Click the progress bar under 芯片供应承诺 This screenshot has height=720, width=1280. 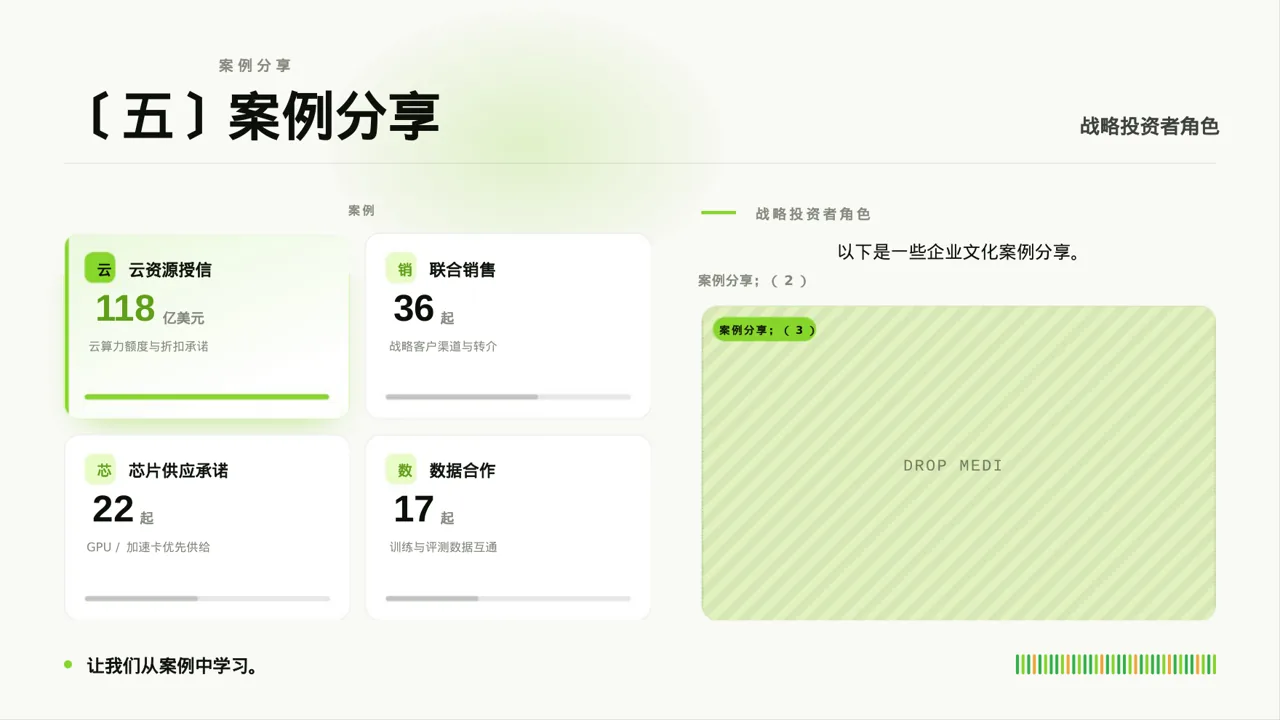(x=207, y=598)
